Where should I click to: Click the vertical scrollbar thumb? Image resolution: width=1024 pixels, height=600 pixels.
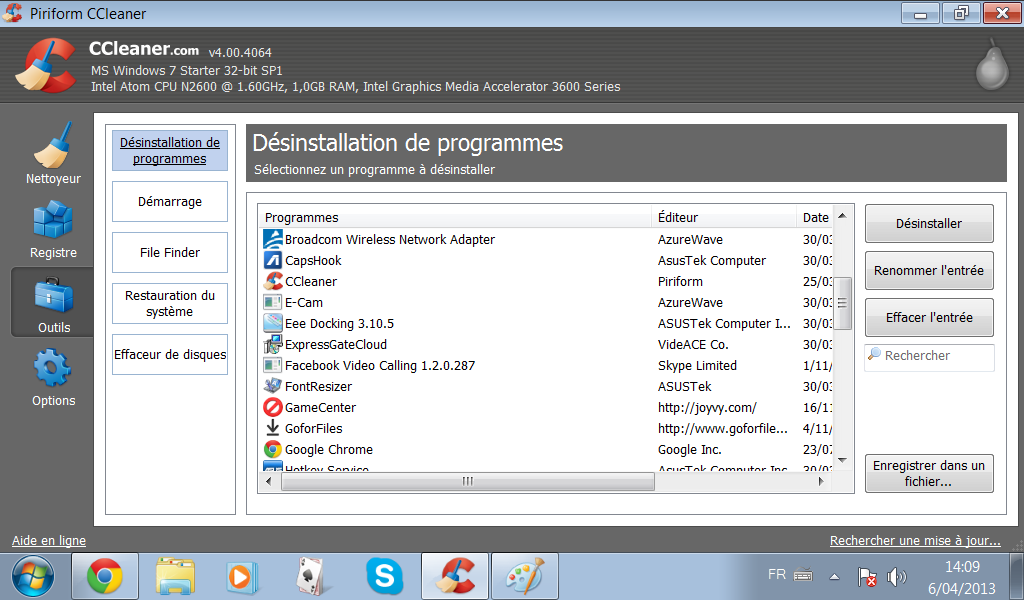842,304
